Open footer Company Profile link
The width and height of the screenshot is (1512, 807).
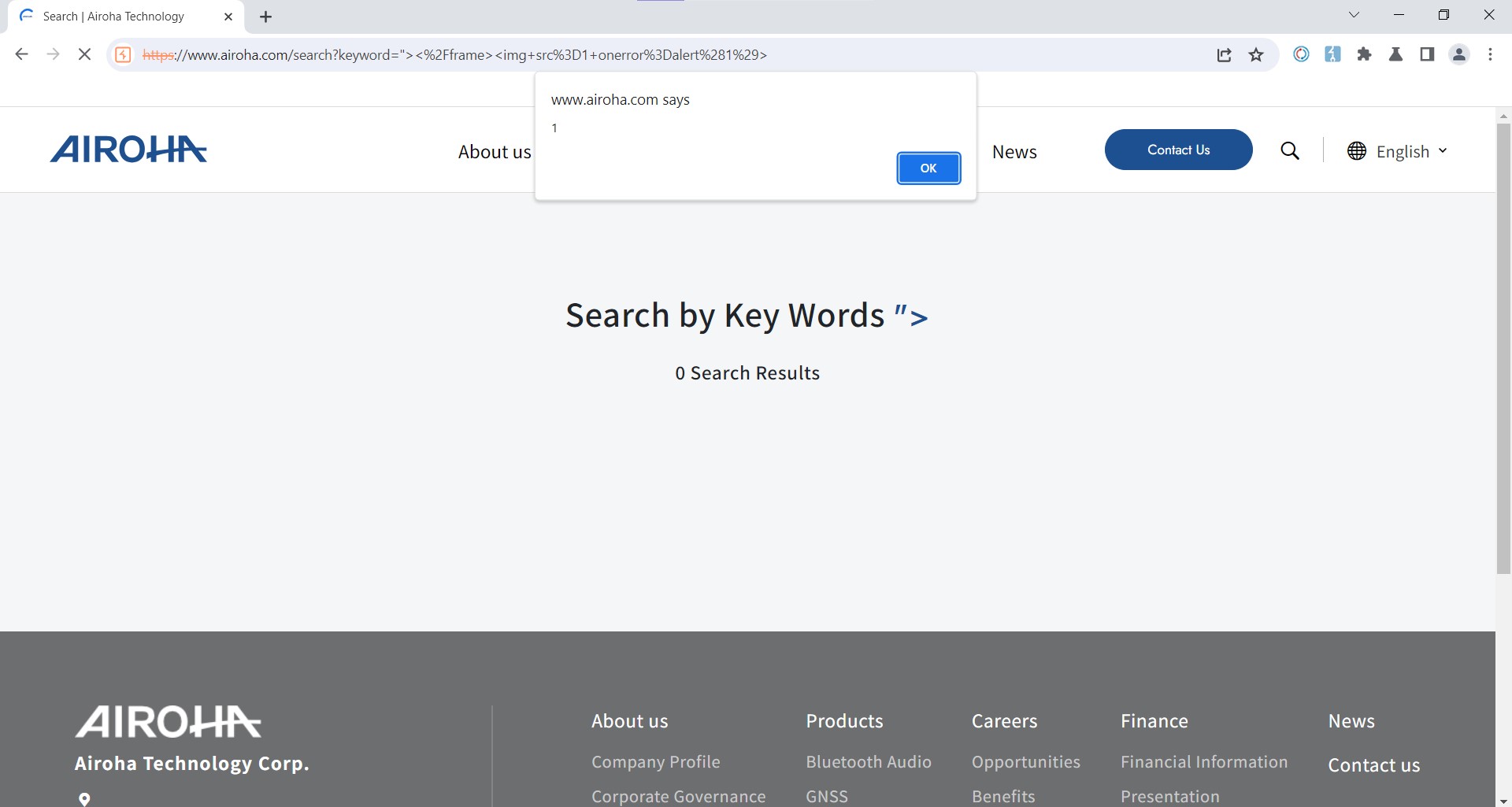click(x=655, y=762)
